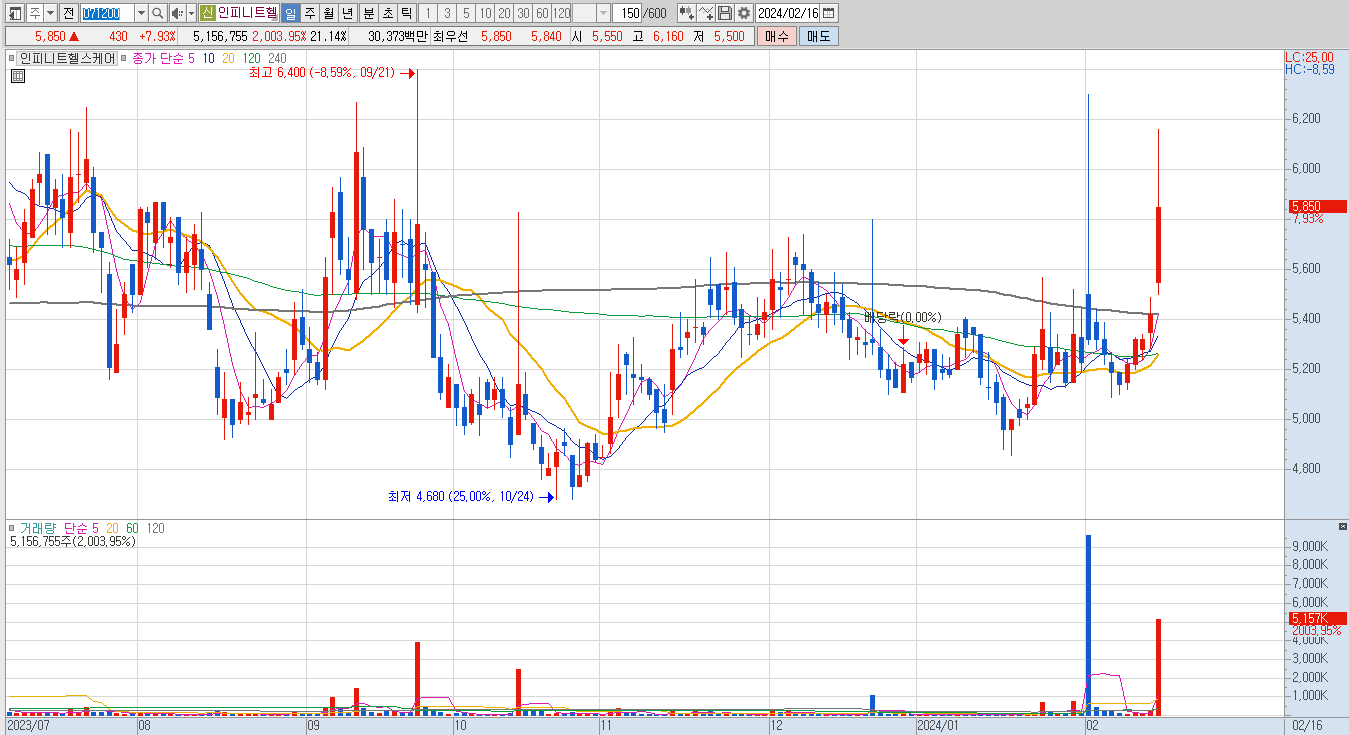
Task: Click the 거래량 단순 volume legend label
Action: click(53, 528)
